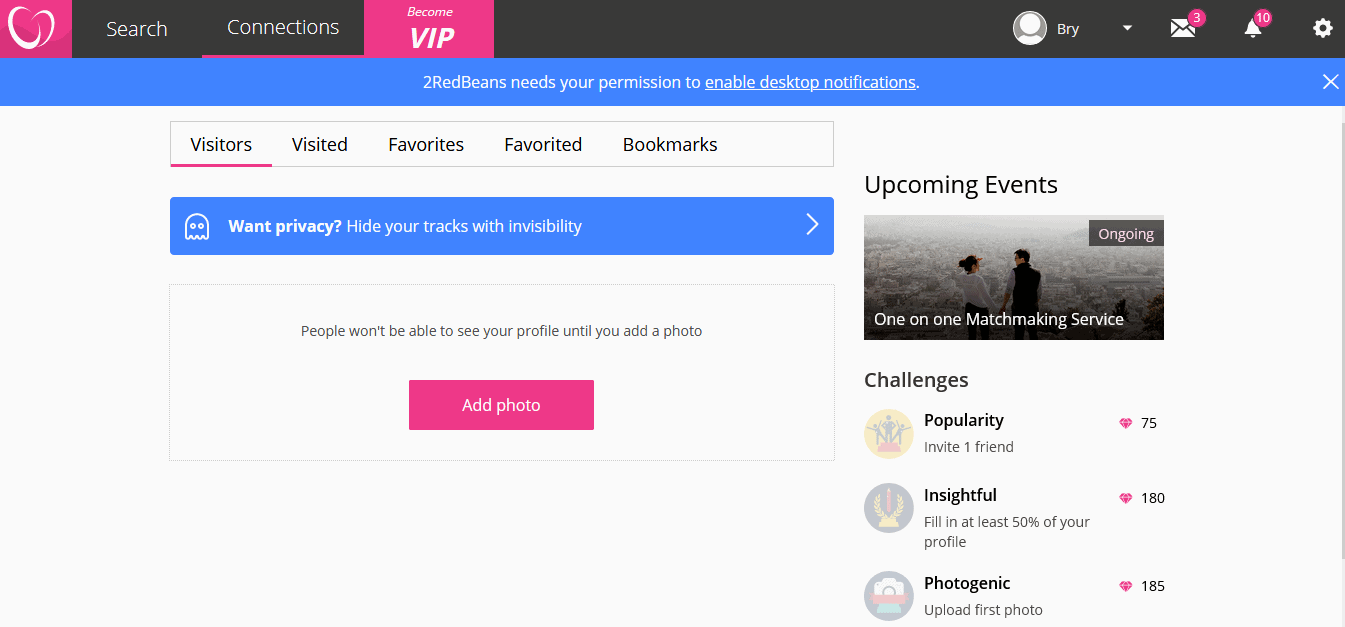Image resolution: width=1345 pixels, height=627 pixels.
Task: Open the invisibility banner chevron arrow
Action: click(812, 225)
